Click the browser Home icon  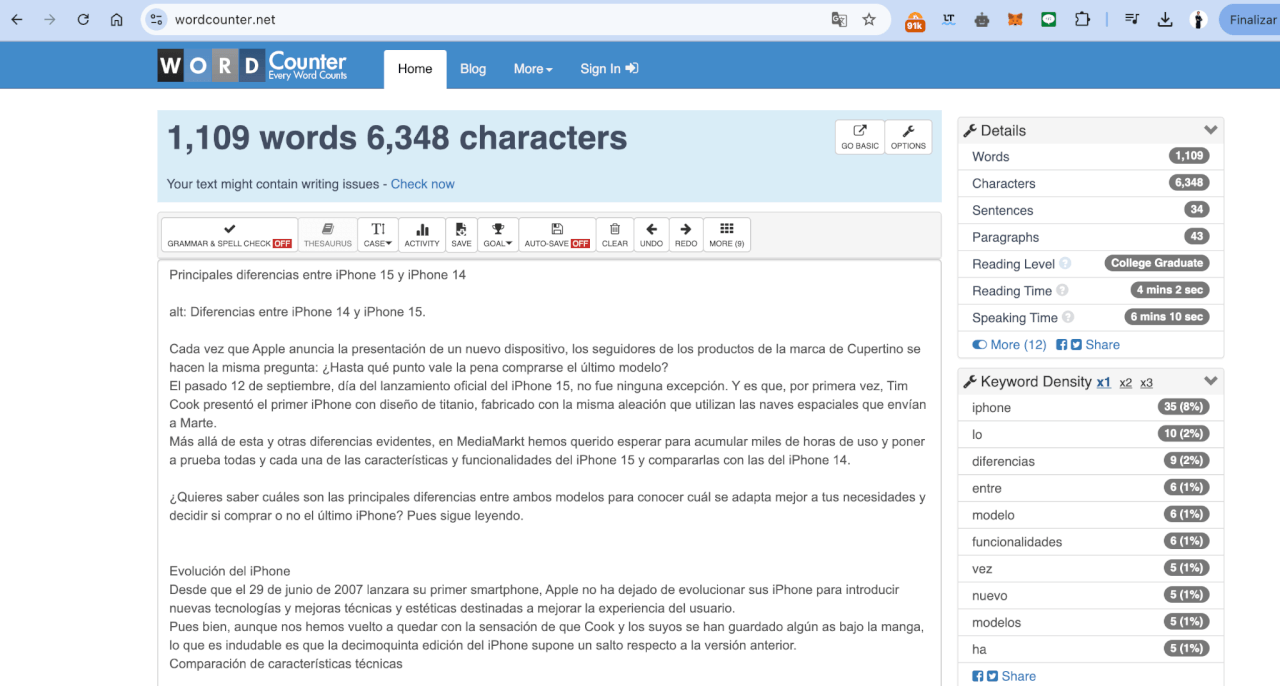click(116, 19)
